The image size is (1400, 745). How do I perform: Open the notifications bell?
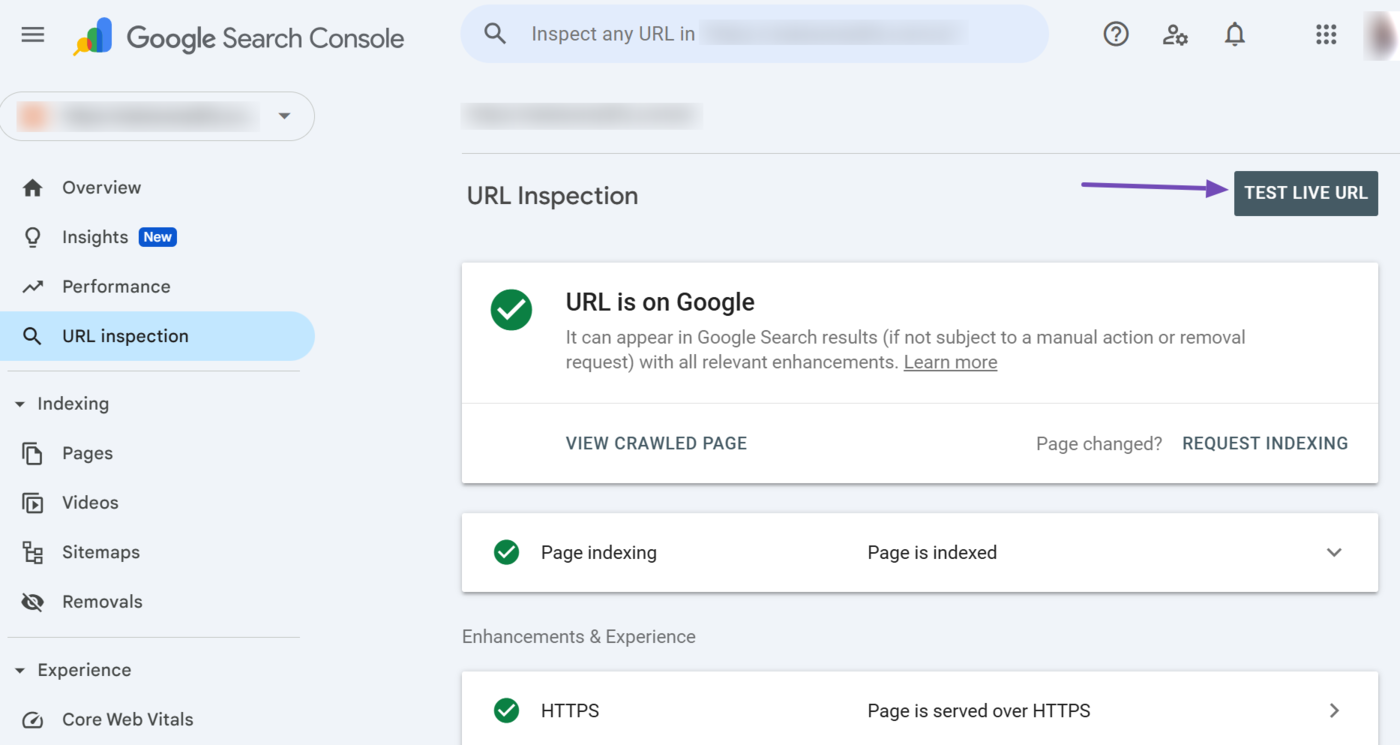coord(1235,35)
